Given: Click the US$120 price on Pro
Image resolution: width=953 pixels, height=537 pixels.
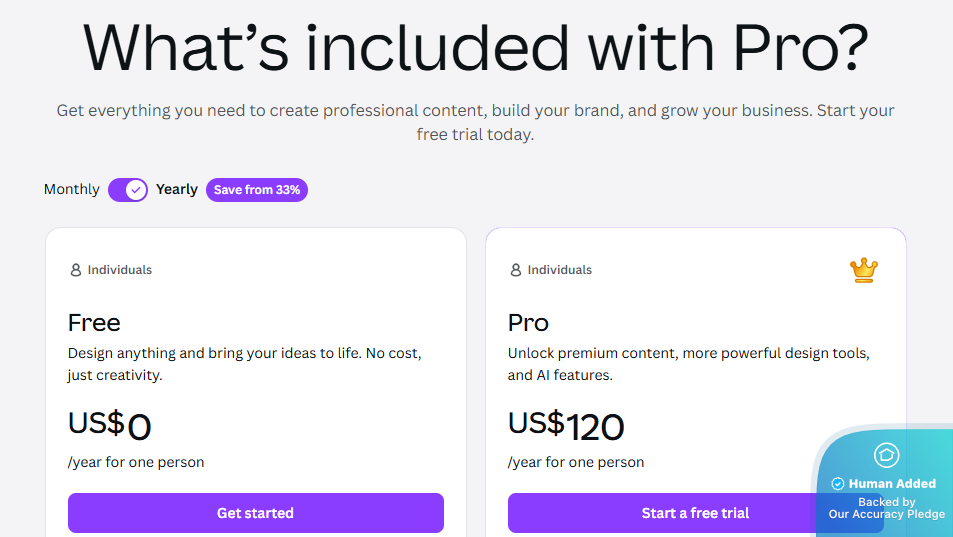Looking at the screenshot, I should point(566,426).
